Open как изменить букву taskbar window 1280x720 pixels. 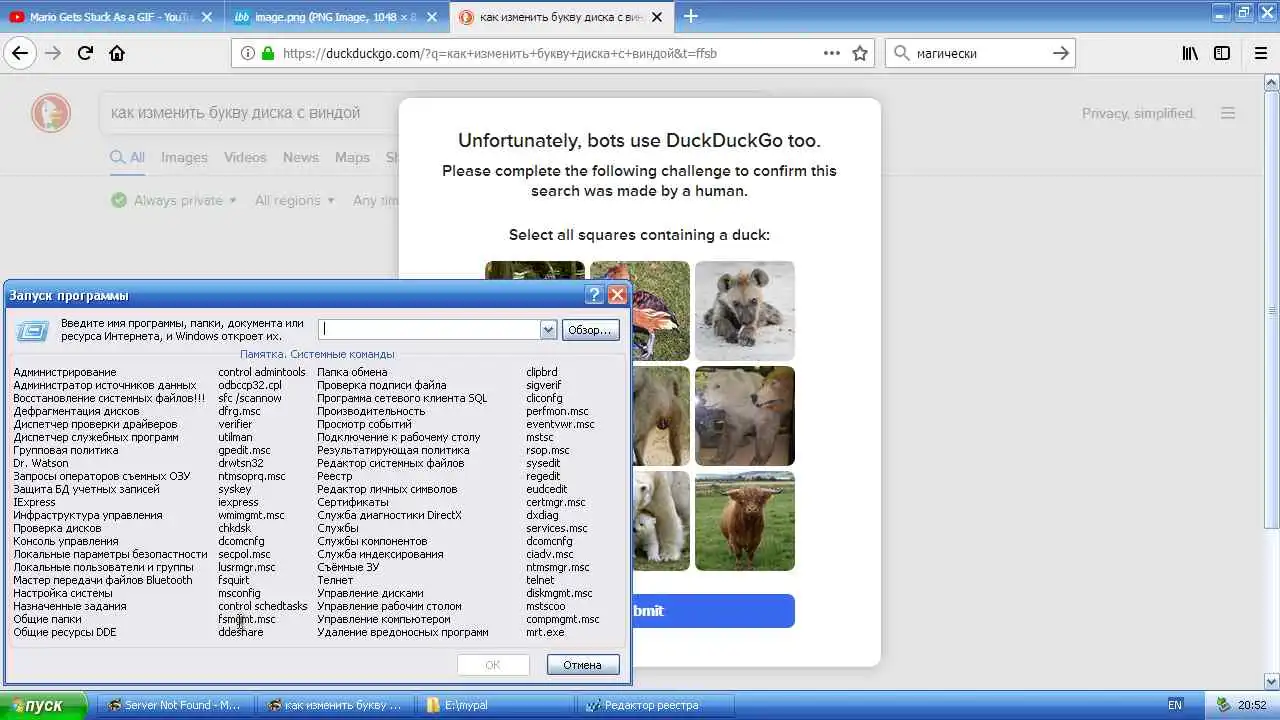(334, 705)
